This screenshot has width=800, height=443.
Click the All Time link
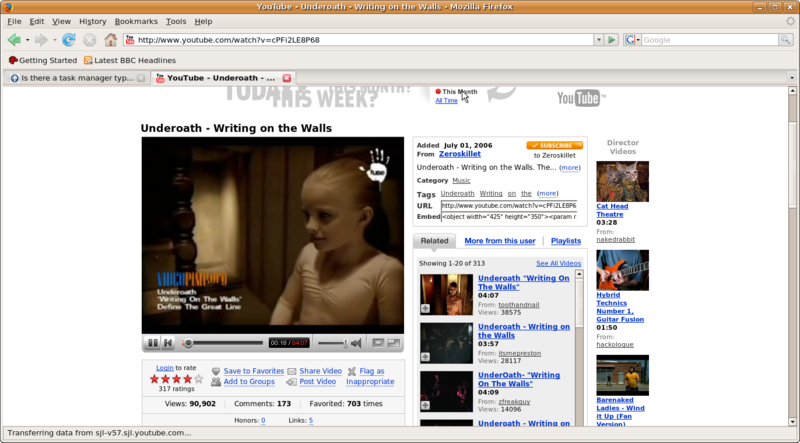pyautogui.click(x=446, y=101)
